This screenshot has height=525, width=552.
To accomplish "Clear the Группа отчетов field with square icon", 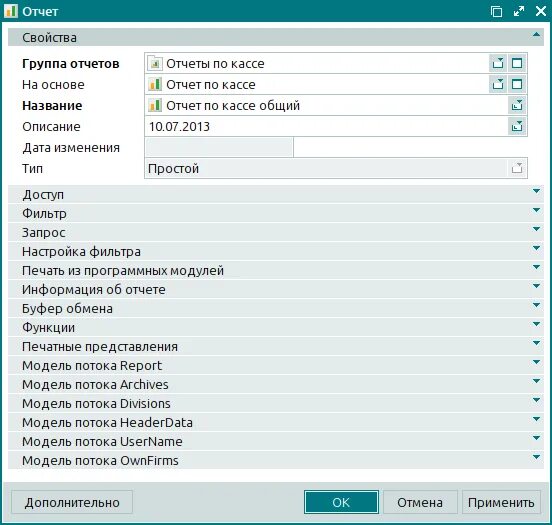I will [517, 64].
